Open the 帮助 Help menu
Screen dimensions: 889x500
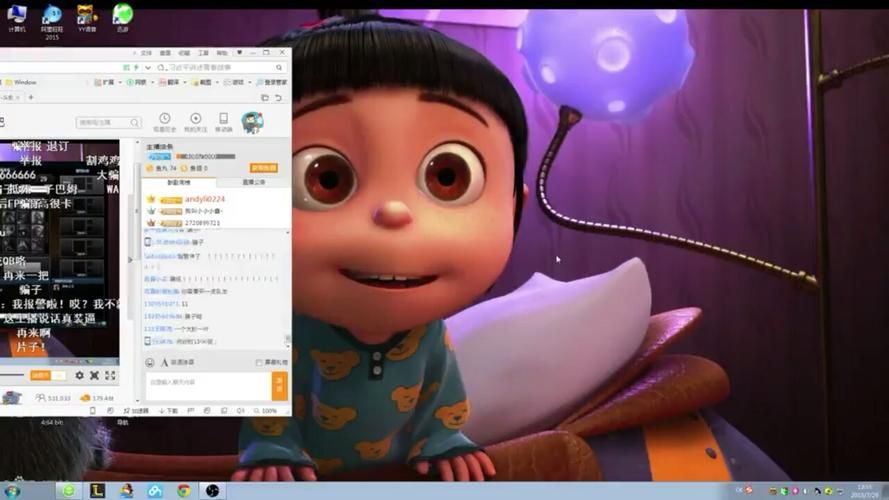(222, 53)
